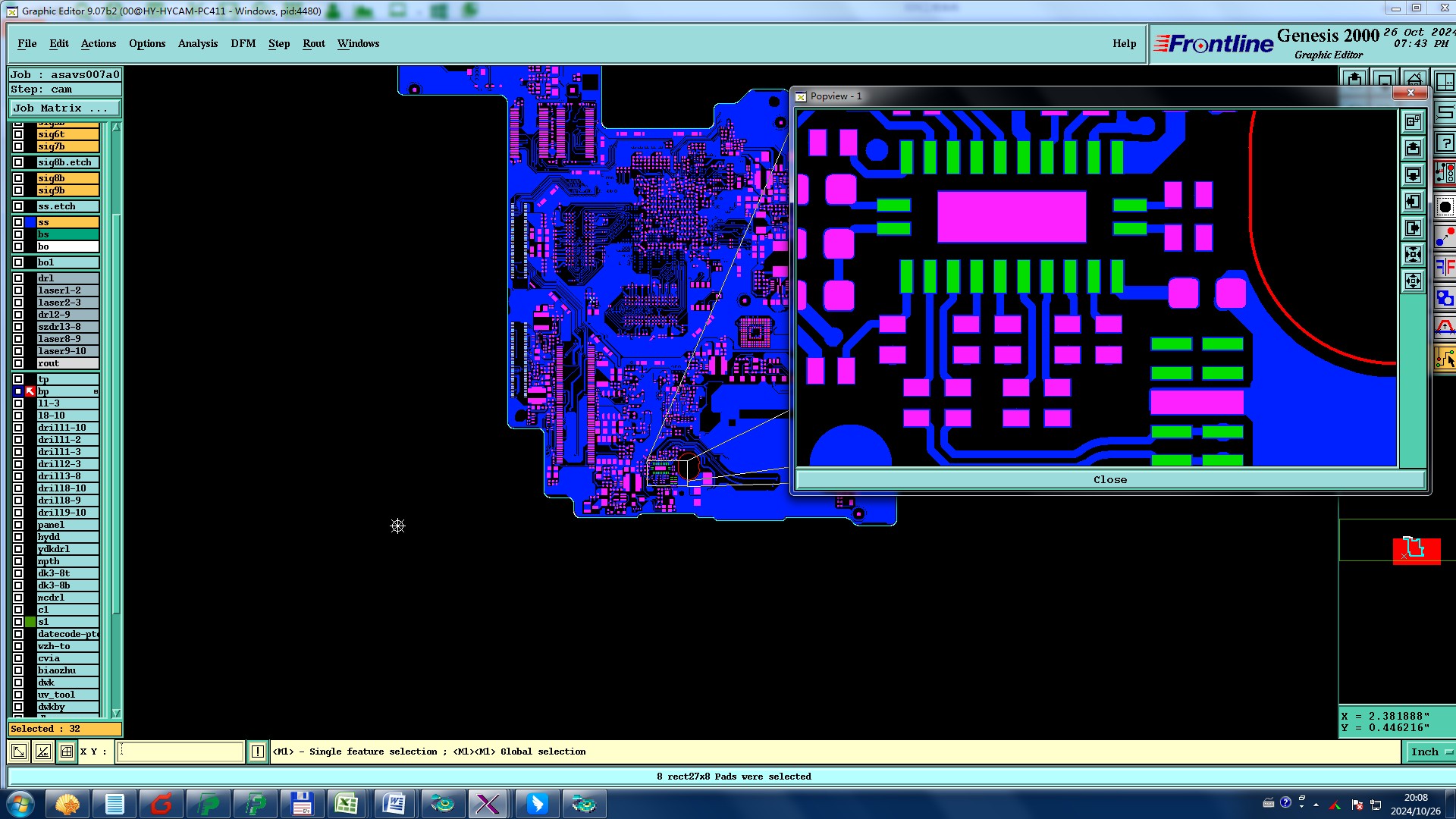The height and width of the screenshot is (819, 1456).
Task: Toggle the checkbox for layer panel
Action: tap(18, 525)
